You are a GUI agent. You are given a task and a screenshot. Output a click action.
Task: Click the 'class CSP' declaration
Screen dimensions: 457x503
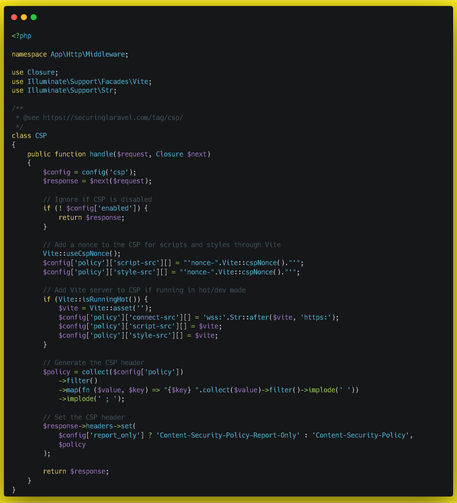click(29, 136)
